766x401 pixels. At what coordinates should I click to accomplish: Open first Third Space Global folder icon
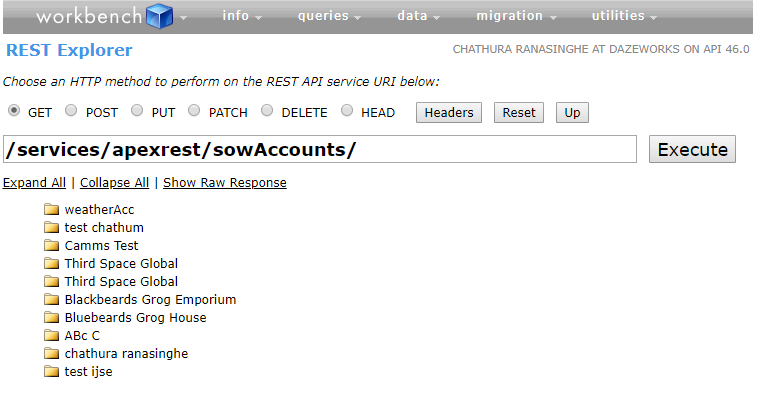coord(51,264)
